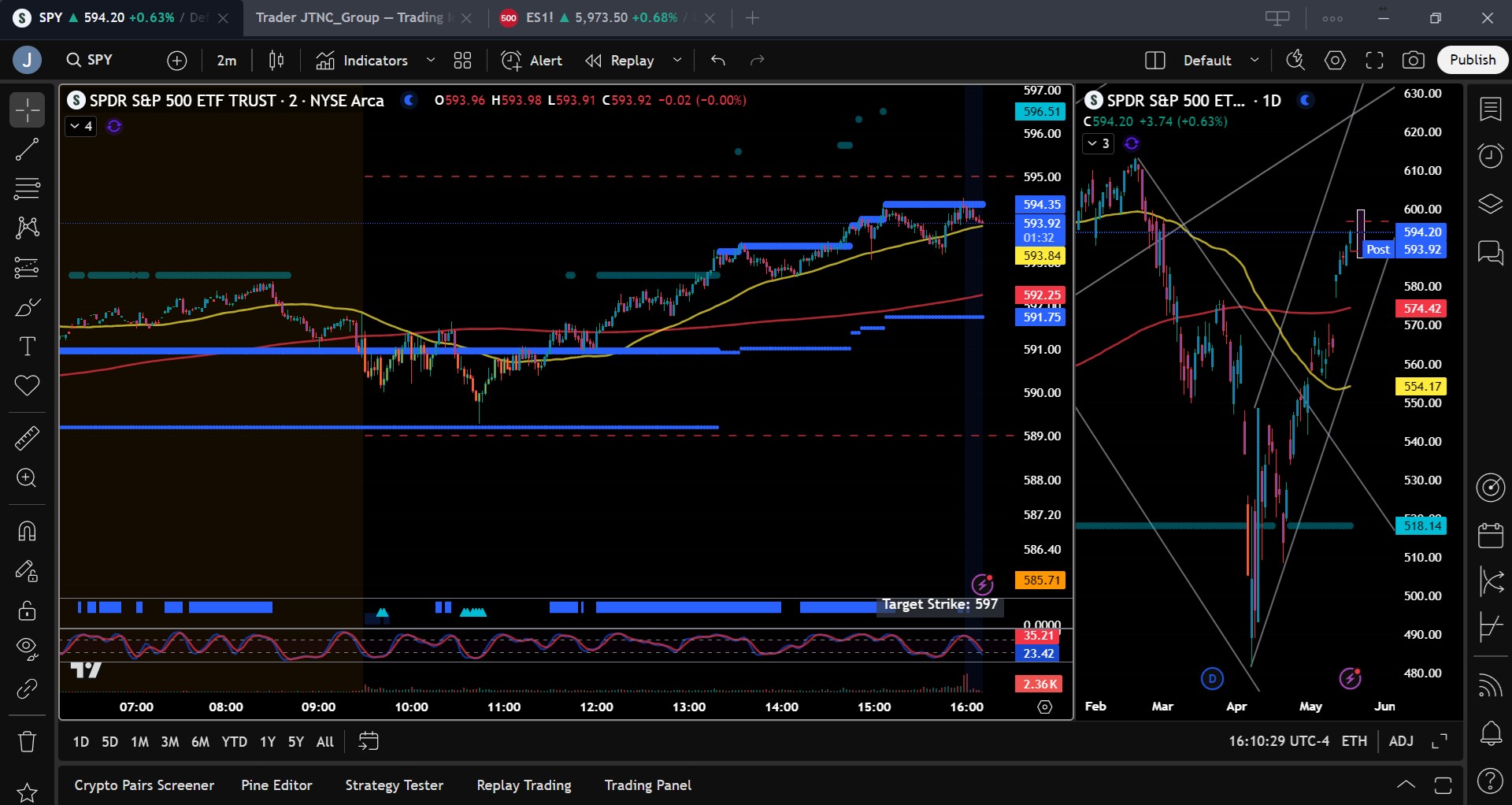Expand the bottom panel with the chevron
Image resolution: width=1512 pixels, height=805 pixels.
(1406, 785)
